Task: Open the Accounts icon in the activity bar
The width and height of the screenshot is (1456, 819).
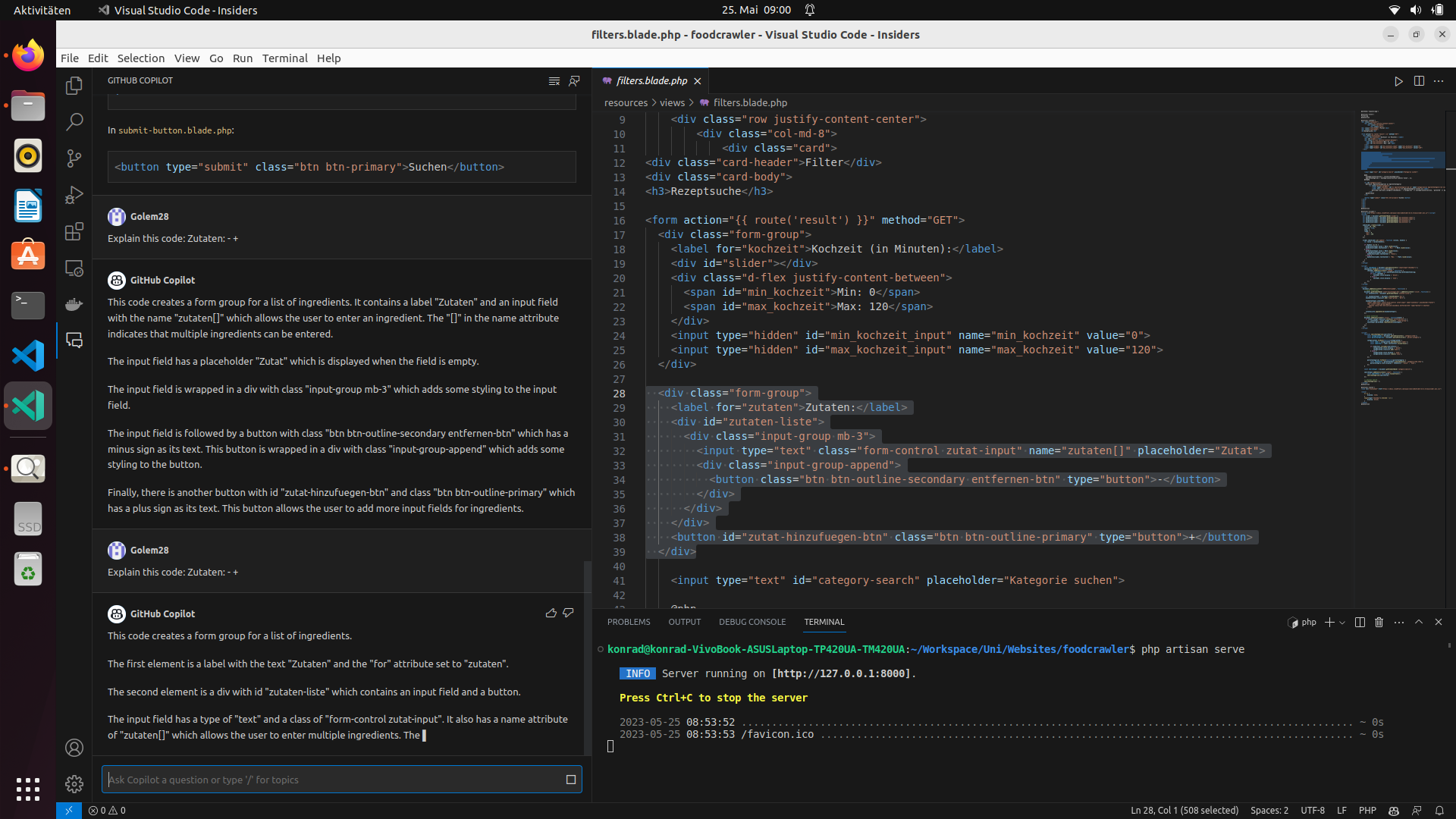Action: coord(74,748)
